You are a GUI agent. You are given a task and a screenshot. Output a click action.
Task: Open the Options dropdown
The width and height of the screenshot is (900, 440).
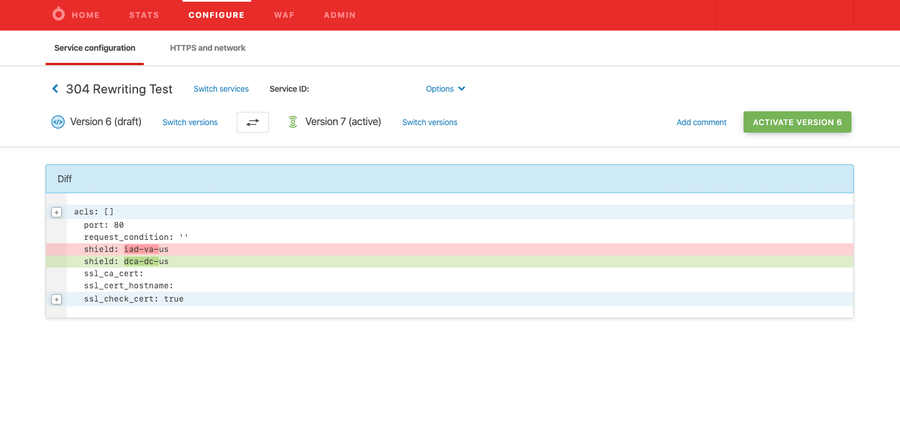pos(445,89)
